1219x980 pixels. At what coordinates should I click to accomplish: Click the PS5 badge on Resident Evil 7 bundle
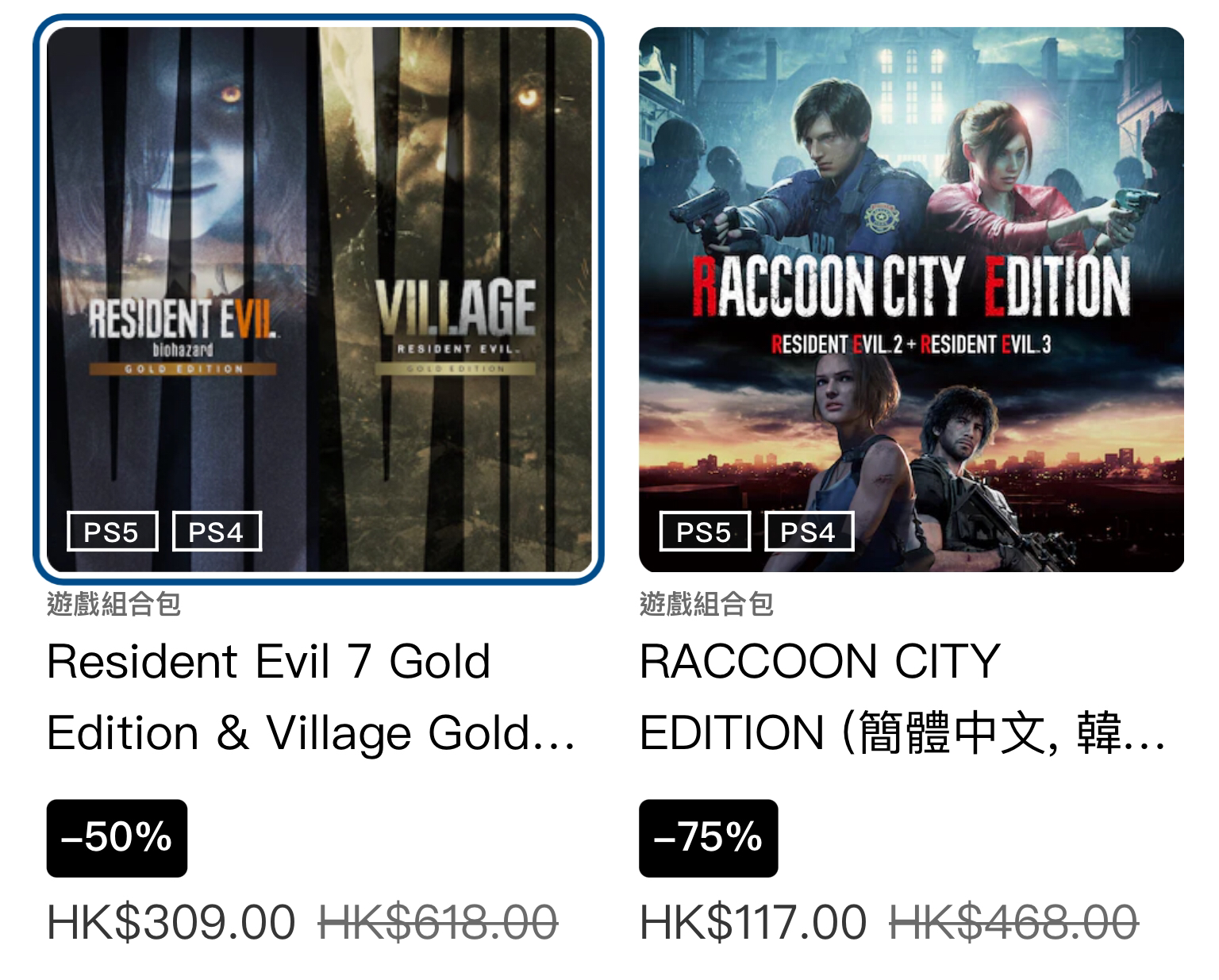(x=112, y=532)
